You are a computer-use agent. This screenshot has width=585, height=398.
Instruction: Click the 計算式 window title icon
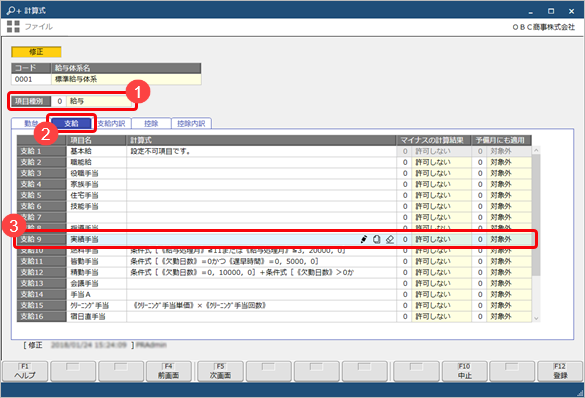(13, 10)
